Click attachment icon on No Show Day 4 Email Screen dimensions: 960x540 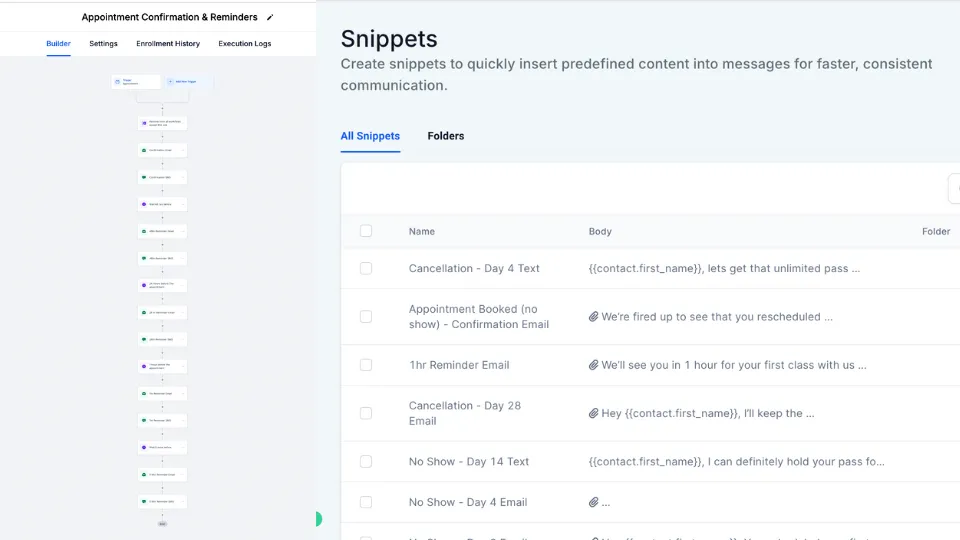pyautogui.click(x=593, y=502)
